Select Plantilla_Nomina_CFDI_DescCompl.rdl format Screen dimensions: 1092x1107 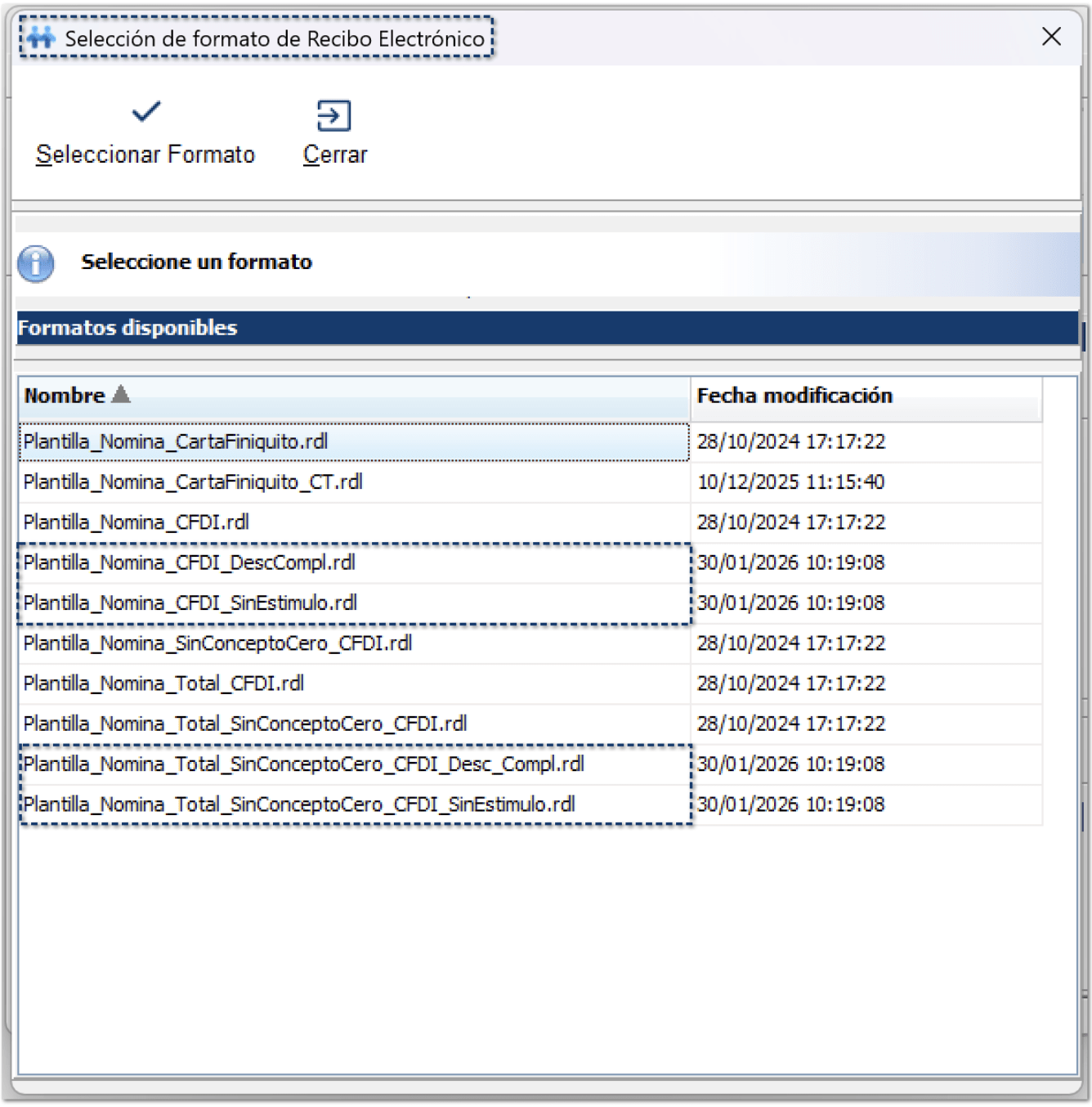click(x=190, y=563)
